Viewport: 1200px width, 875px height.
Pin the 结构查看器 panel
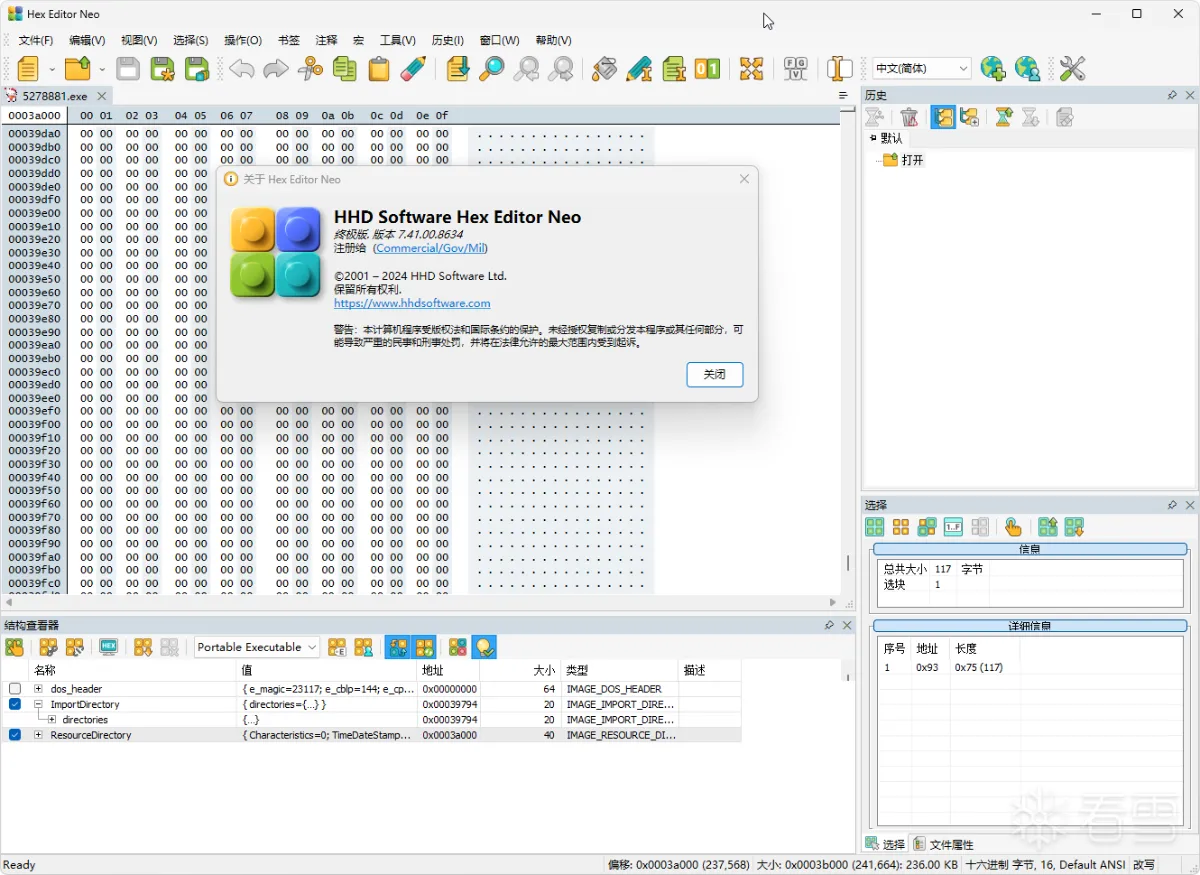[829, 625]
